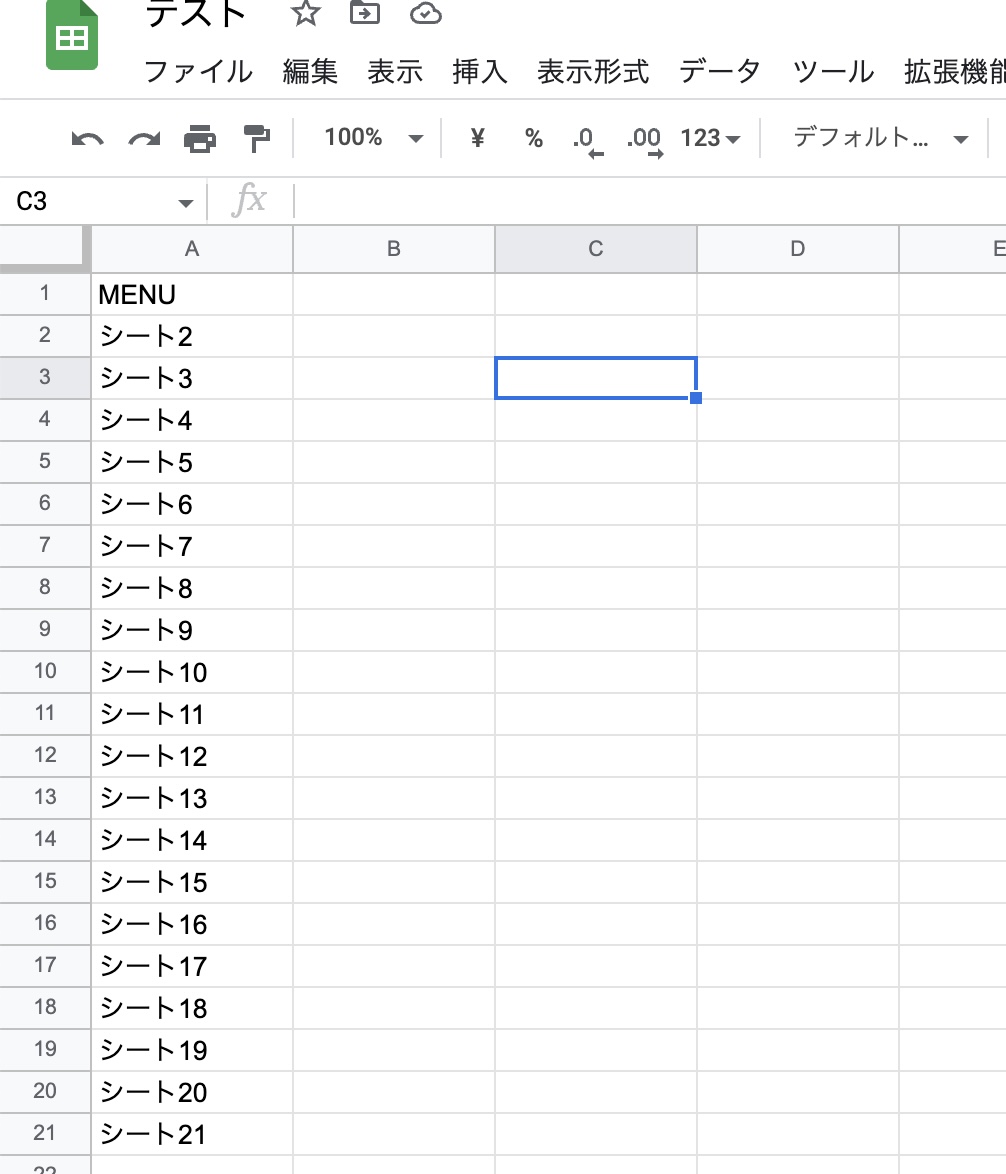1006x1174 pixels.
Task: Open the デフォルト font dropdown
Action: coord(880,138)
